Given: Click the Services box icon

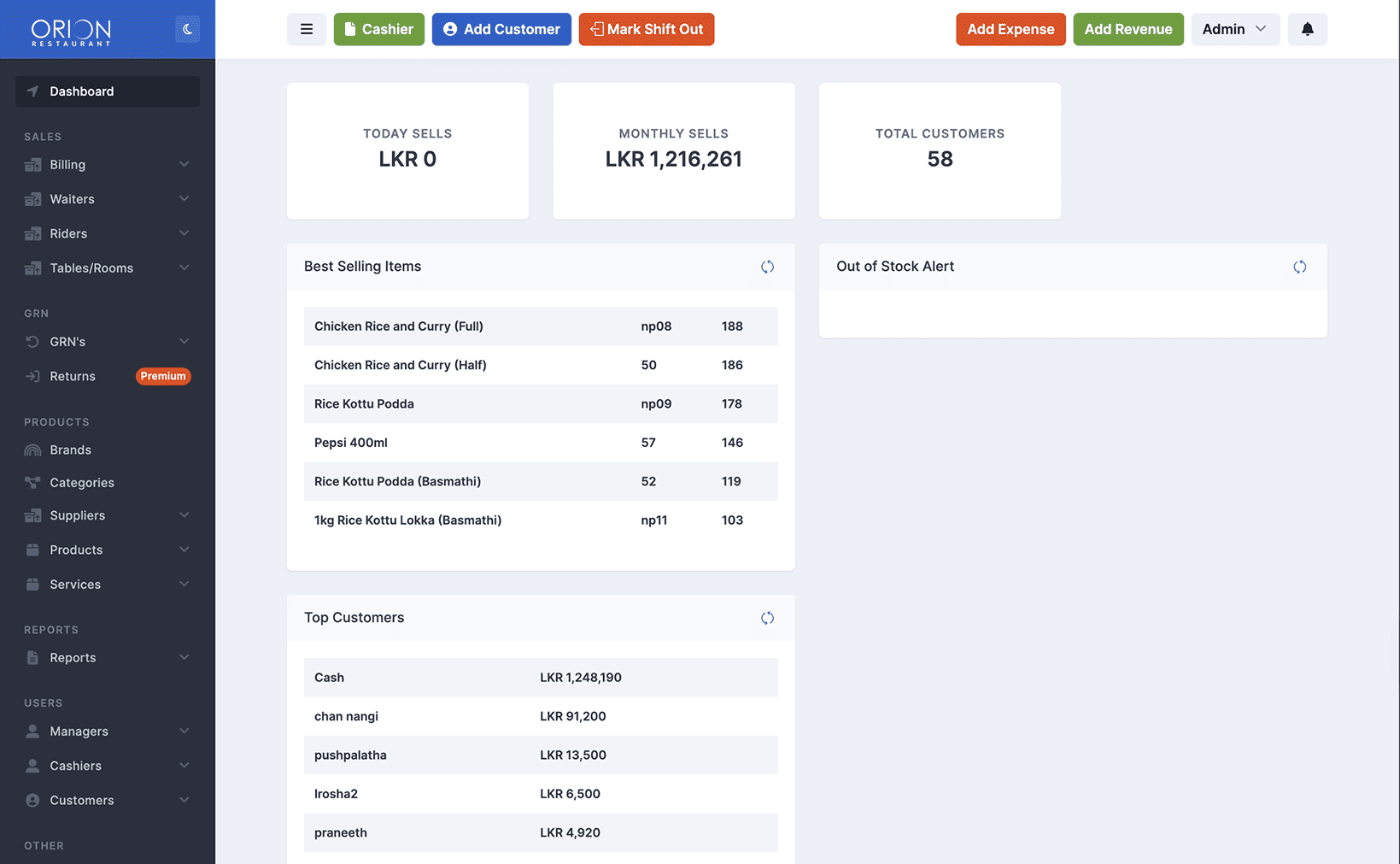Looking at the screenshot, I should click(x=32, y=585).
